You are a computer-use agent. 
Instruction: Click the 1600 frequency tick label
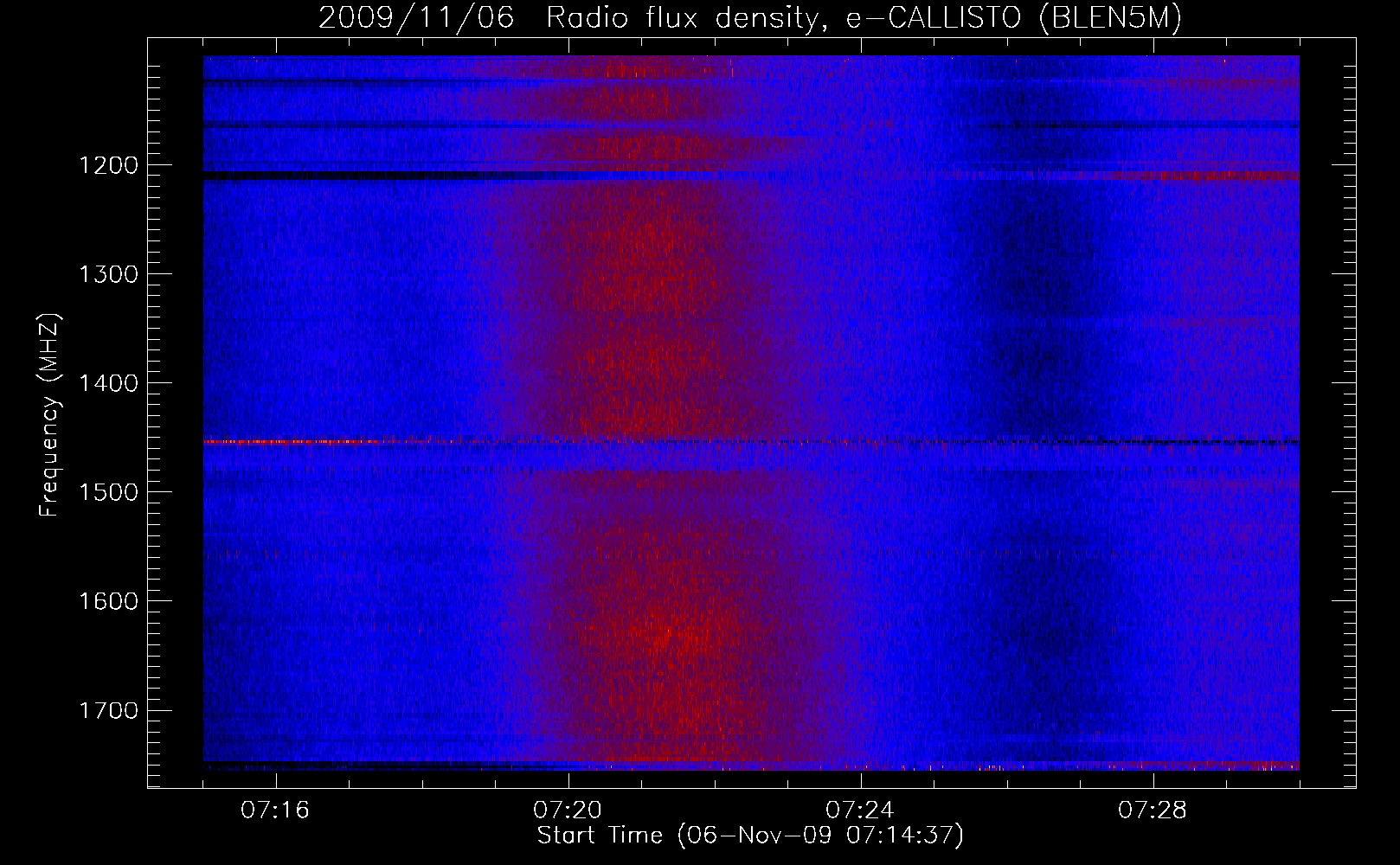coord(108,601)
